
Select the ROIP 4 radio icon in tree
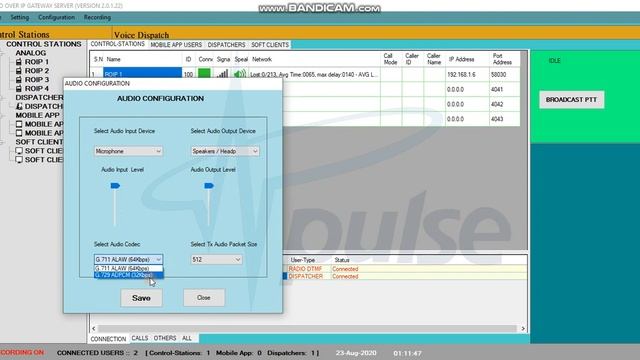click(x=19, y=89)
